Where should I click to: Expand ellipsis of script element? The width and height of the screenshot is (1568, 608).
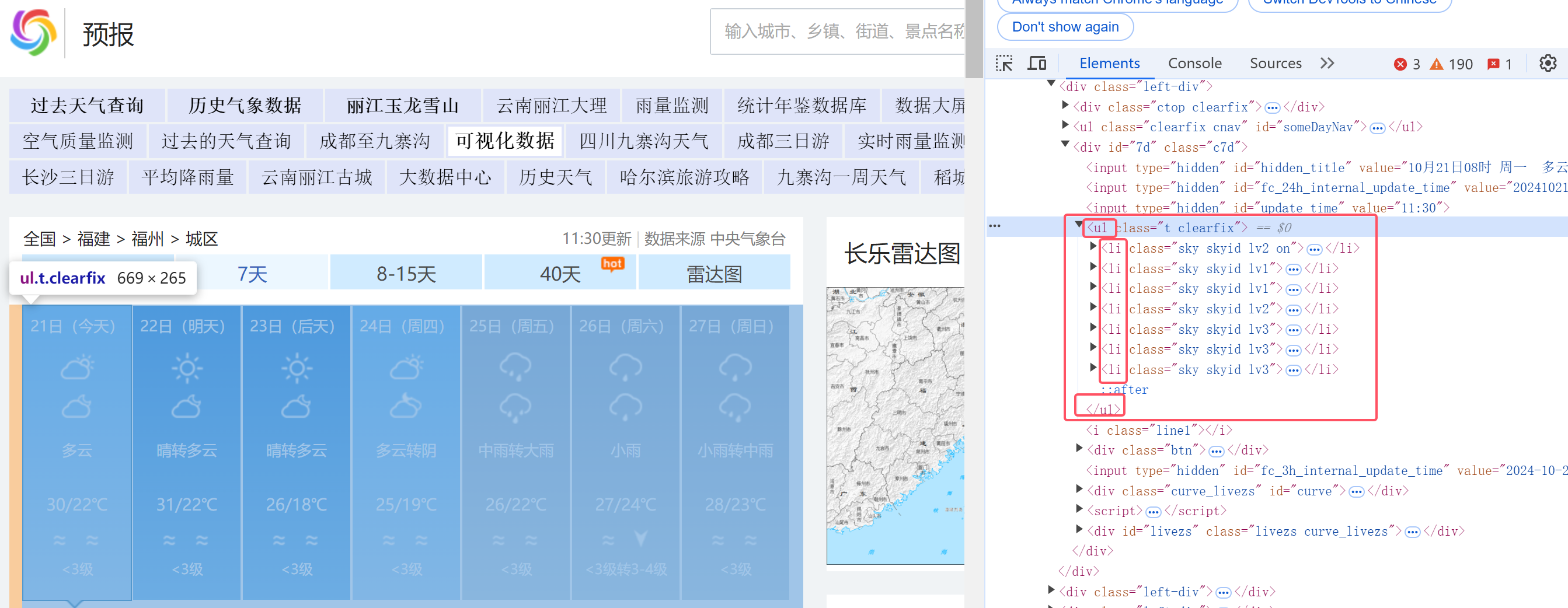click(1153, 512)
